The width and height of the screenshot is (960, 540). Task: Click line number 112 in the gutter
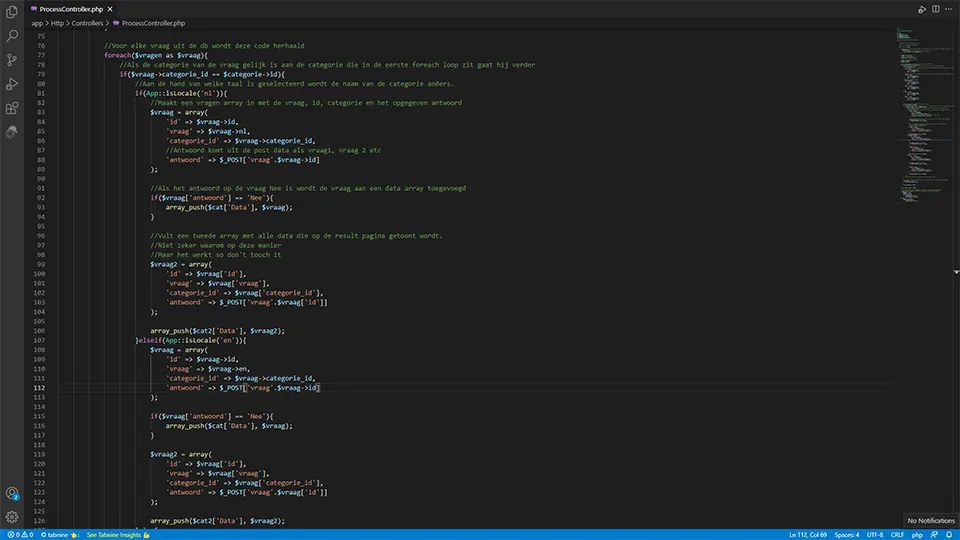(x=39, y=388)
